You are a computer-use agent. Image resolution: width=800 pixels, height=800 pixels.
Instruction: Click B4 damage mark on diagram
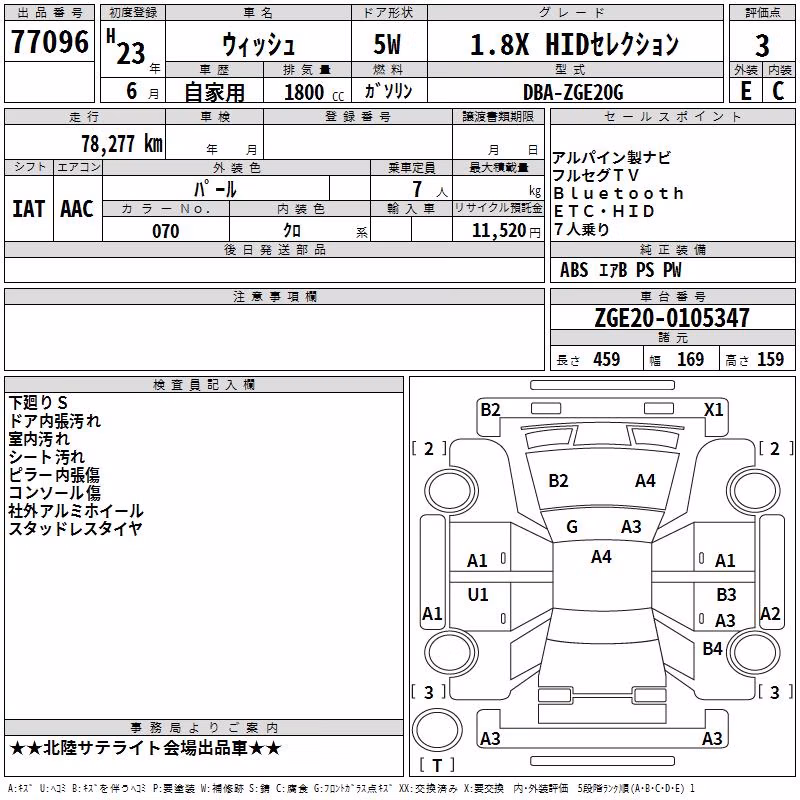pyautogui.click(x=713, y=648)
